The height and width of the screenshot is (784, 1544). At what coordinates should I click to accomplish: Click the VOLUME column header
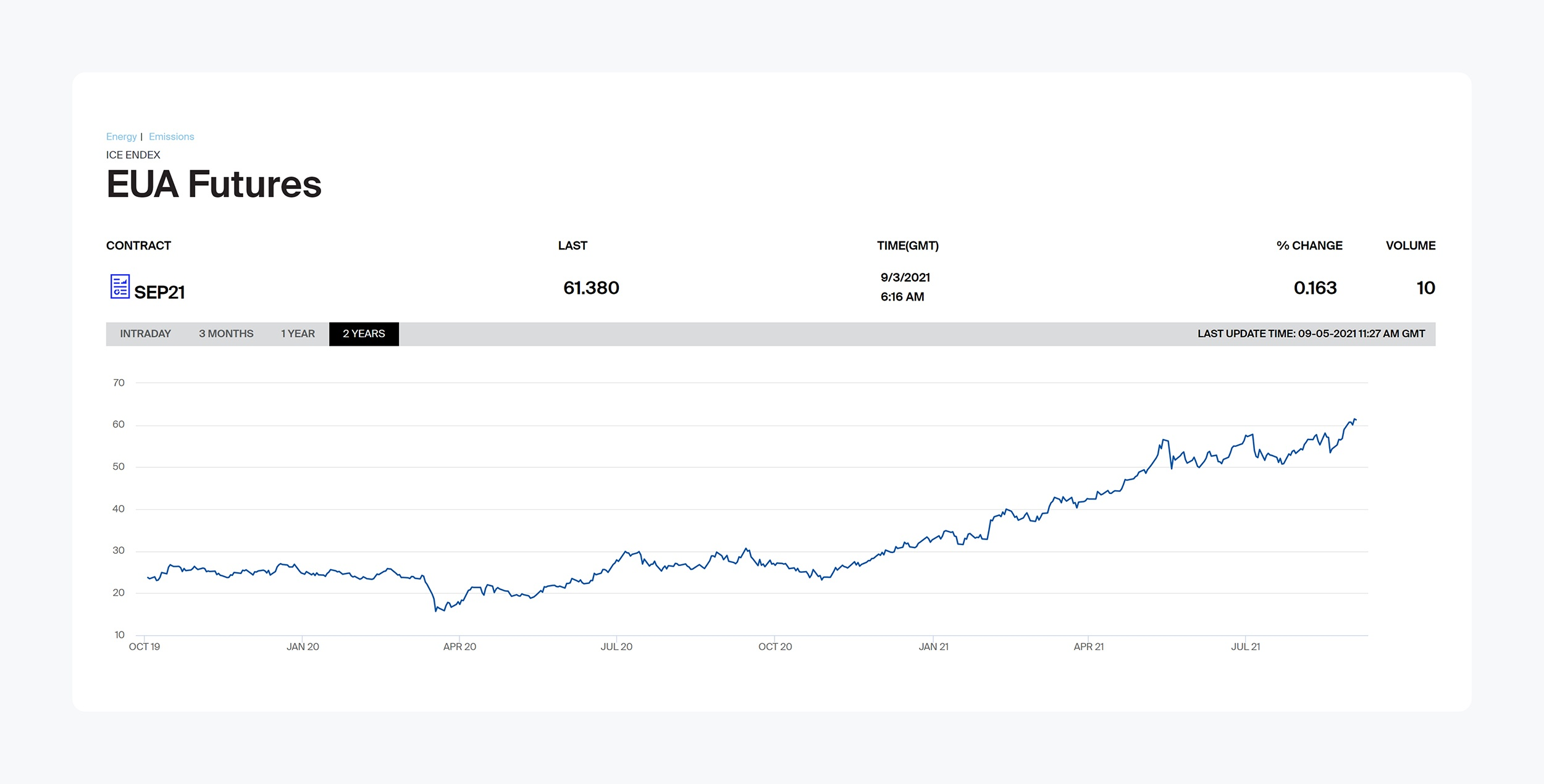[1410, 246]
